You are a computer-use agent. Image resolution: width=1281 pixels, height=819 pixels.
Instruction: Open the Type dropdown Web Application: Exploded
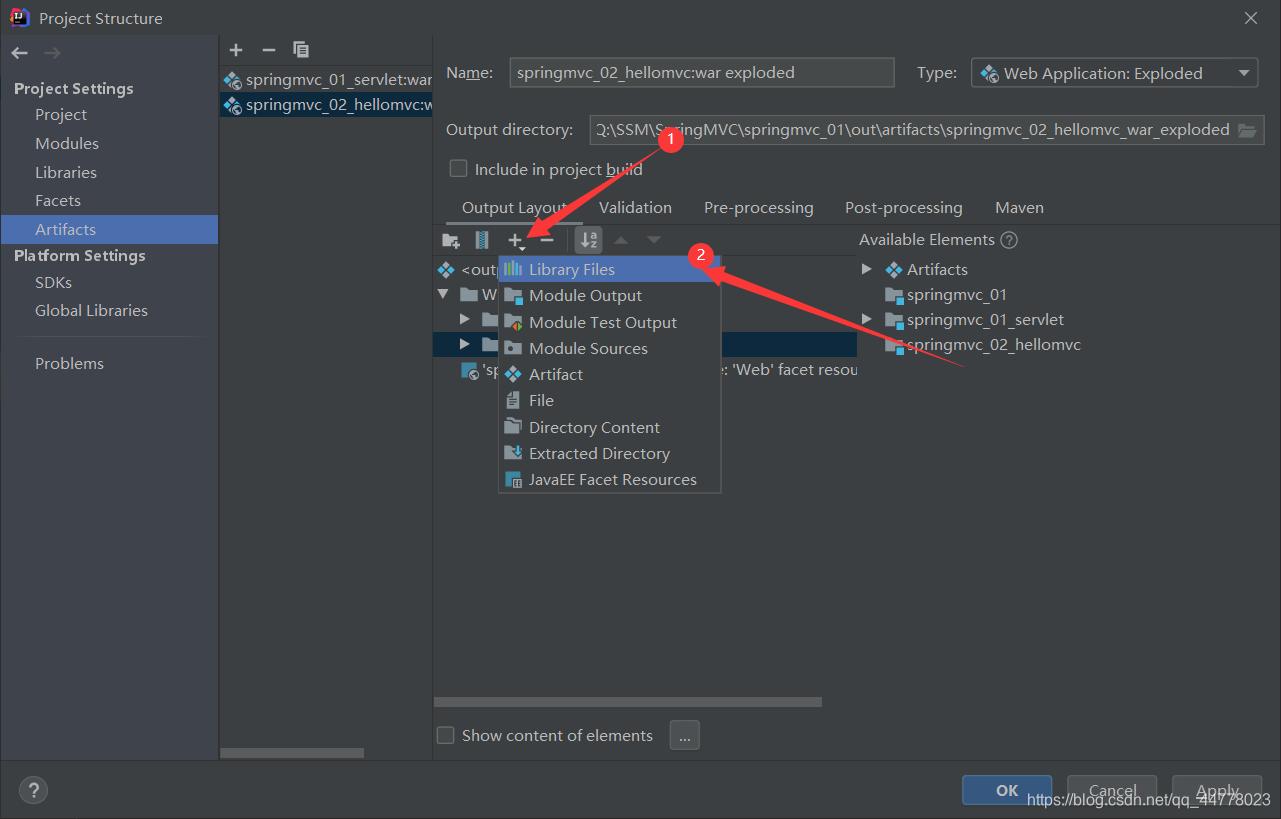1114,73
